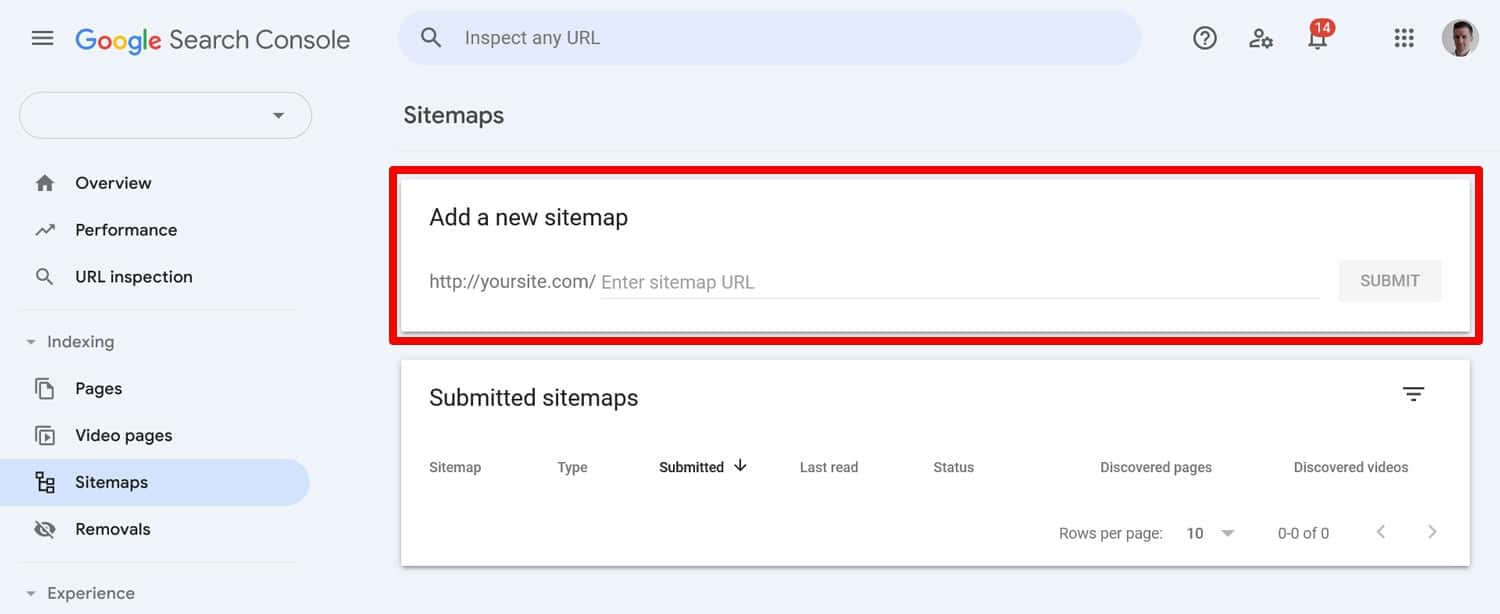Image resolution: width=1500 pixels, height=614 pixels.
Task: Click the Google Search Console logo
Action: tap(212, 39)
